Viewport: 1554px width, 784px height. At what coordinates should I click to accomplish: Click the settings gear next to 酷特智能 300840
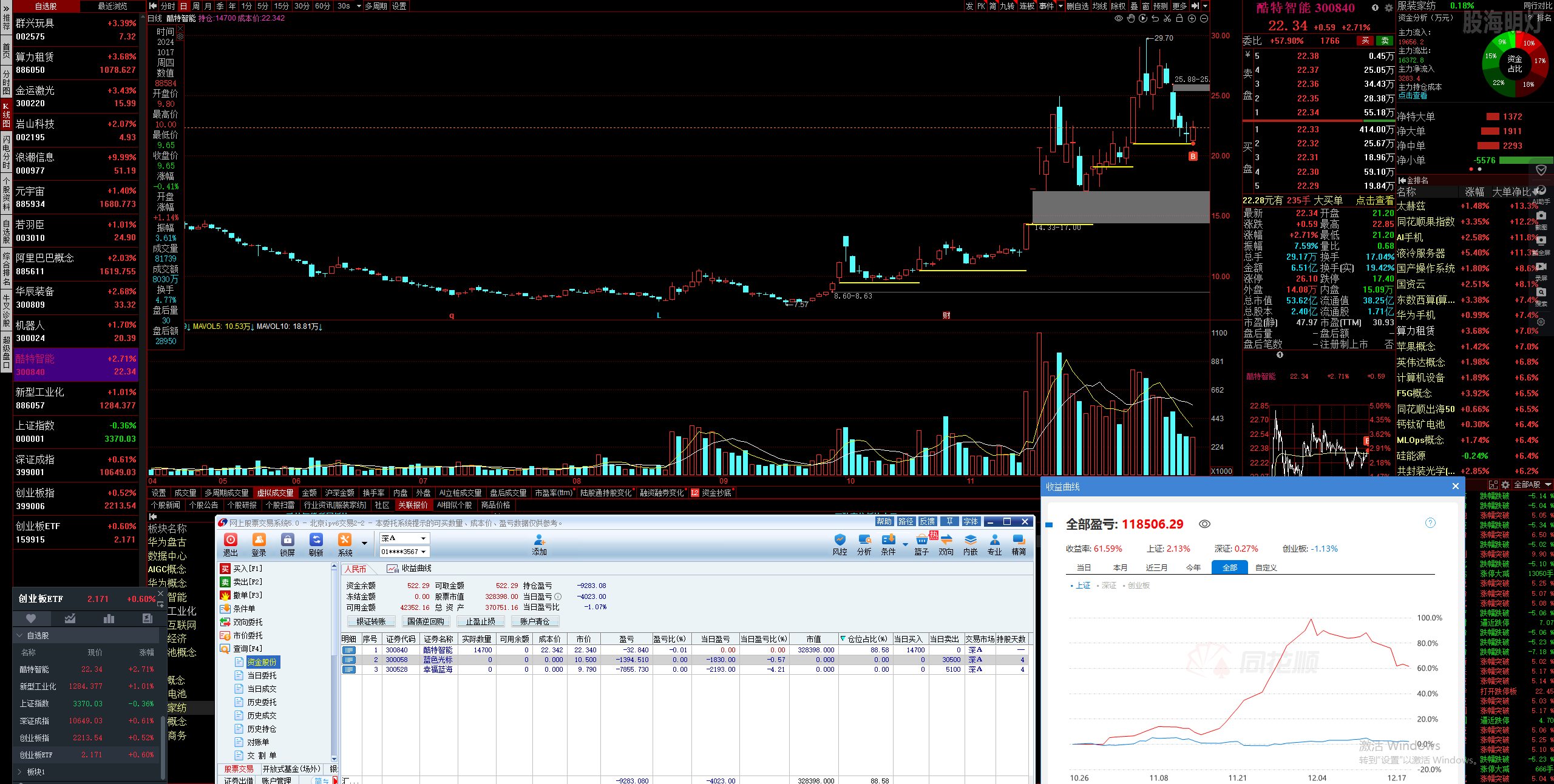(1388, 8)
